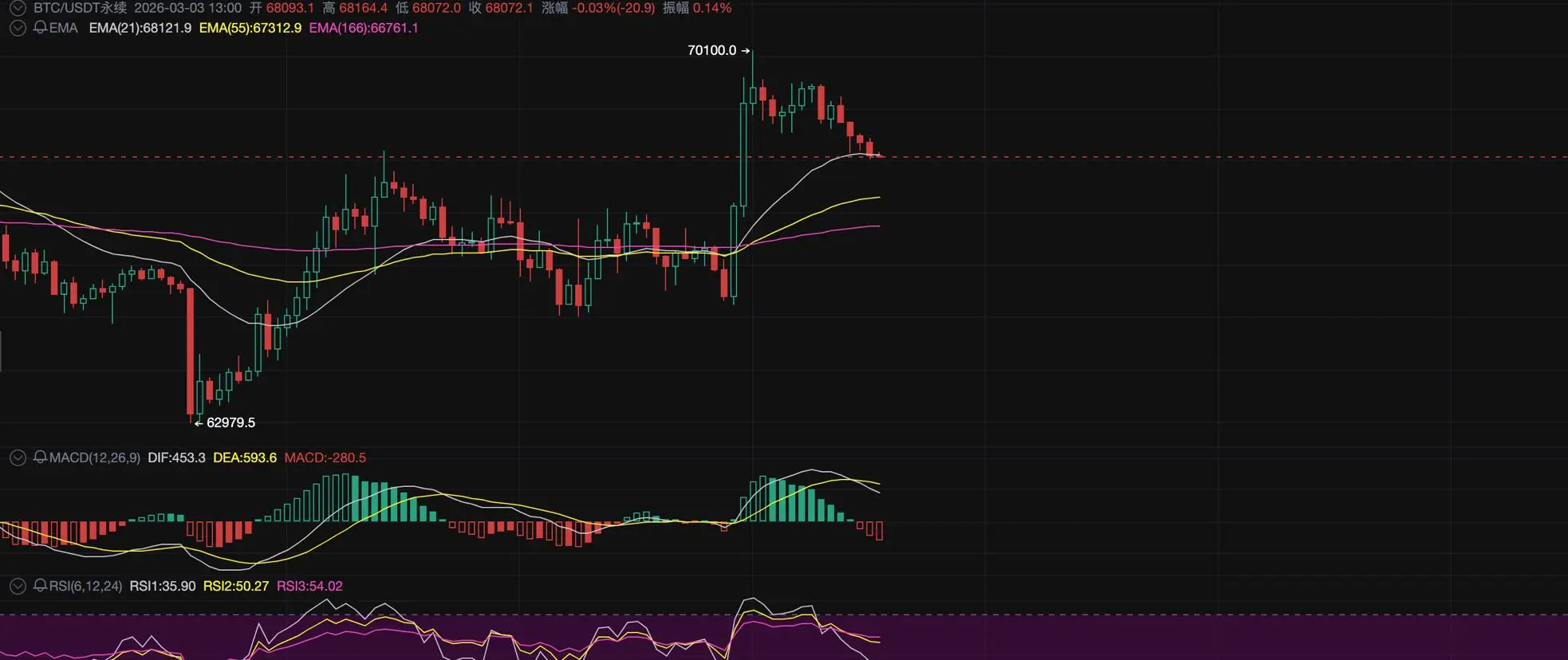Click the EMA(21):68121.9 value

point(140,28)
